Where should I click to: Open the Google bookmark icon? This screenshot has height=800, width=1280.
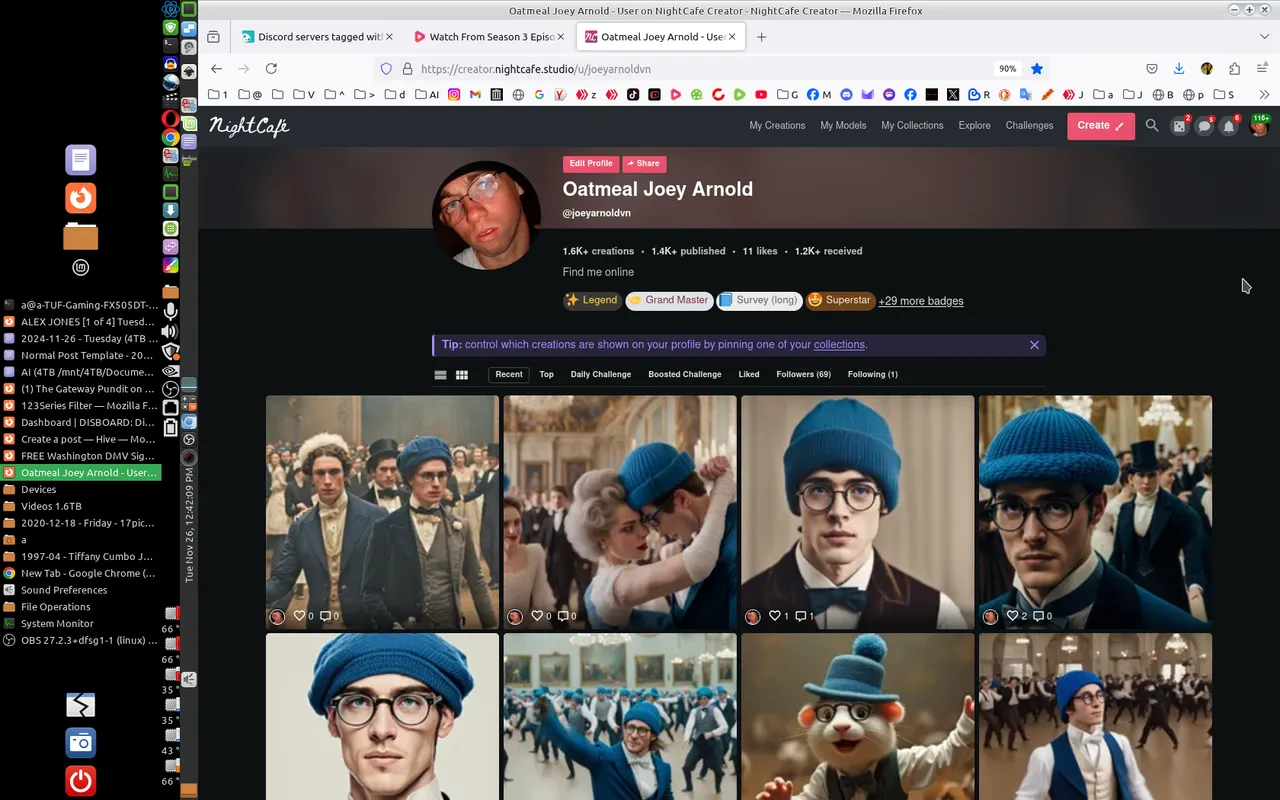coord(539,95)
